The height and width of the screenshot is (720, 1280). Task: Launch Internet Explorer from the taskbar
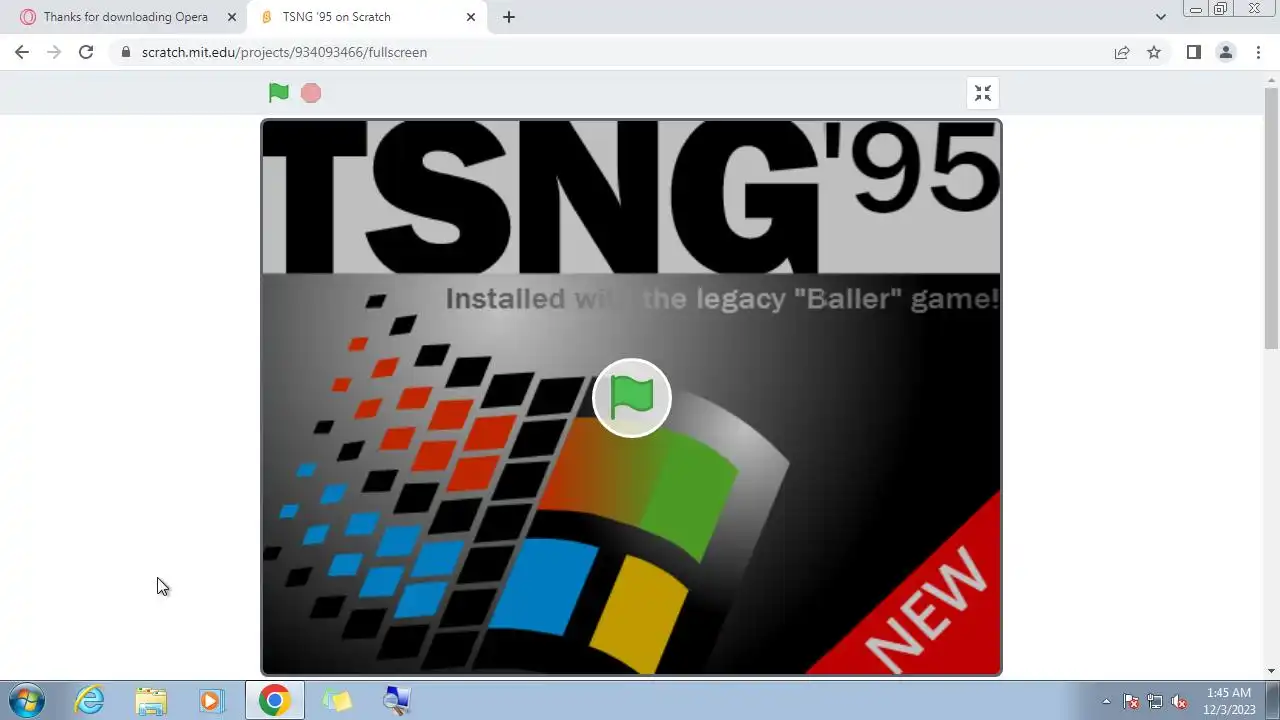click(90, 701)
